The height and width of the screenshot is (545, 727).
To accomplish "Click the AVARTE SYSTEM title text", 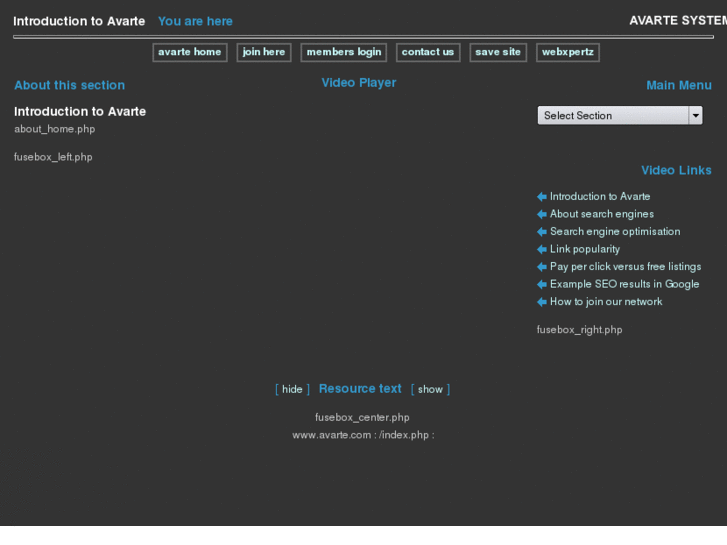I will point(678,21).
